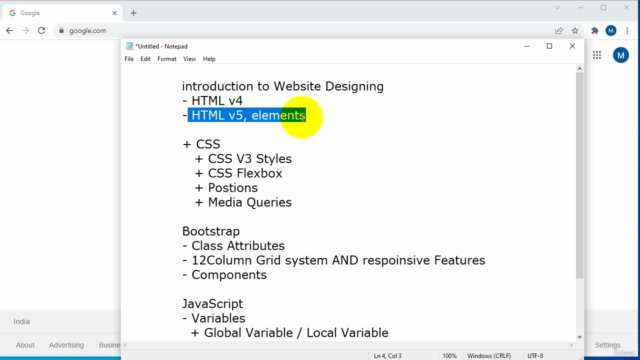Click Notepad vertical scrollbar up arrow
The height and width of the screenshot is (360, 640).
[580, 69]
